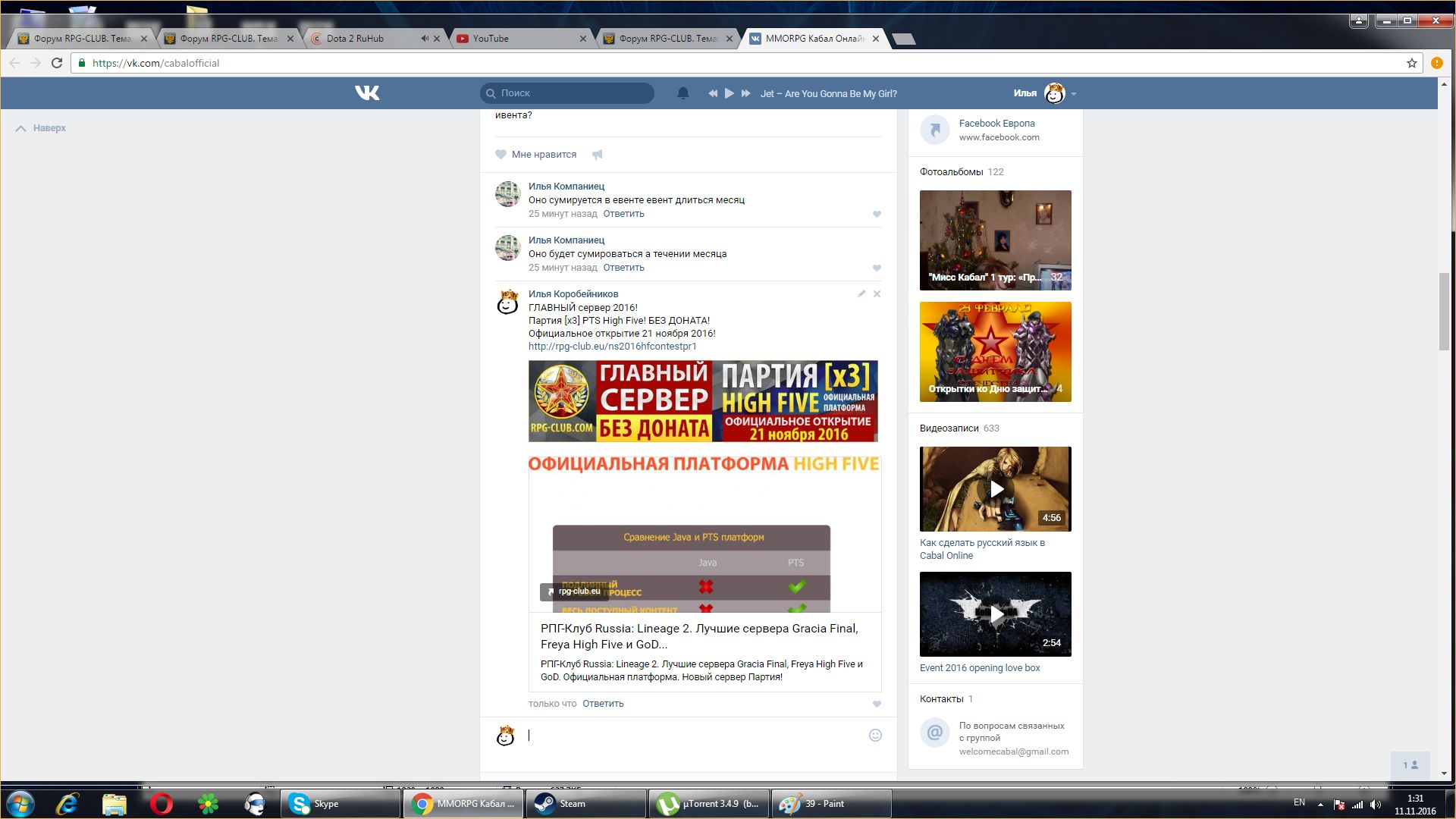1456x819 pixels.
Task: Like the newest comment posted только что
Action: coord(877,704)
